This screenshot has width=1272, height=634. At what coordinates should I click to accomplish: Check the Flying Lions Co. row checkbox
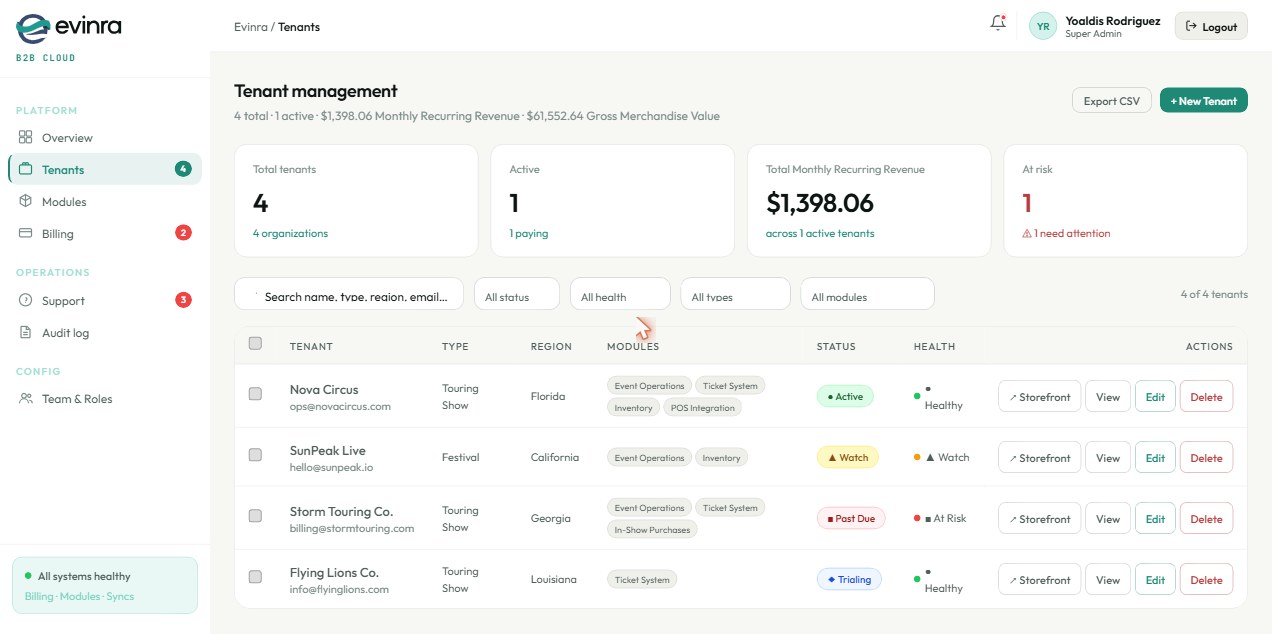click(255, 577)
